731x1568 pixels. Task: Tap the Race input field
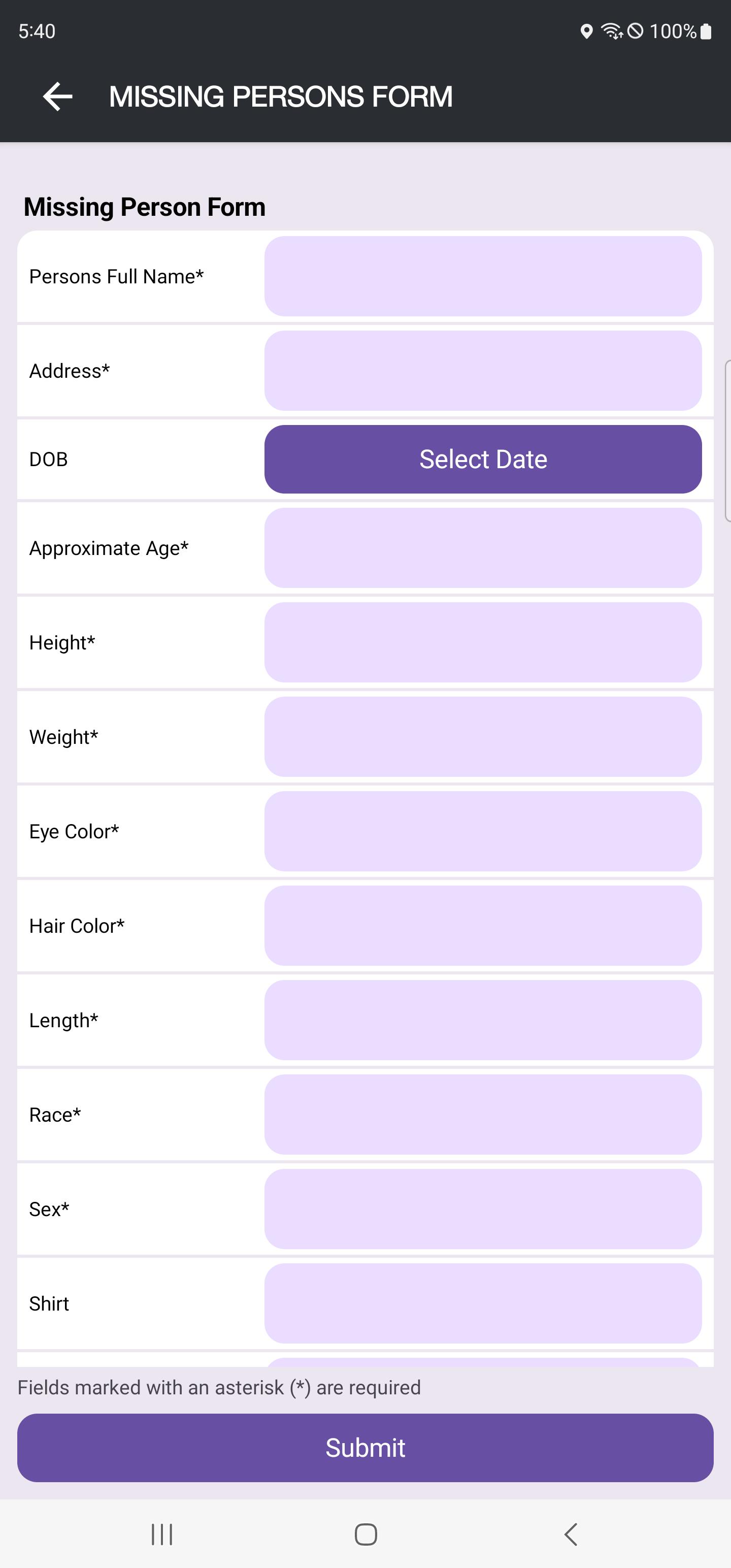[x=483, y=1115]
